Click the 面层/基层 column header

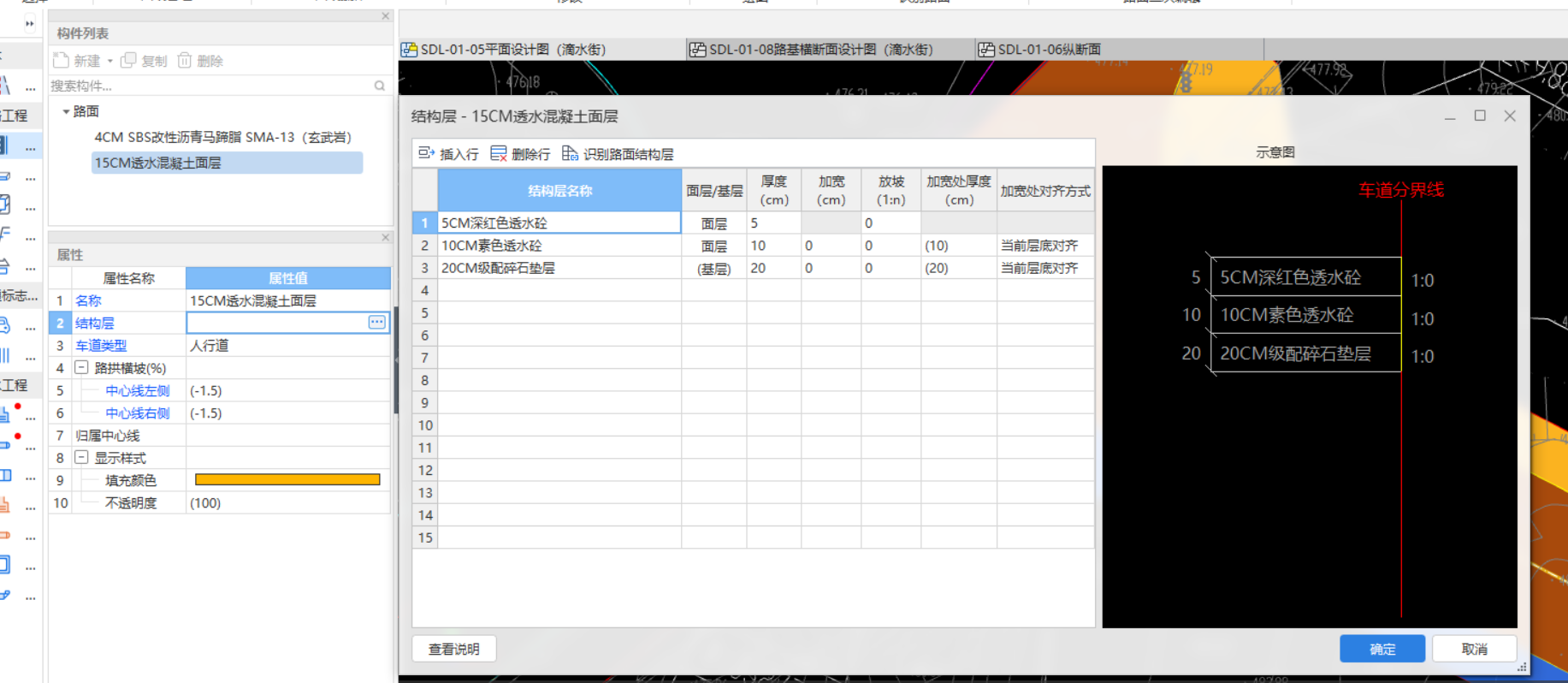click(714, 191)
